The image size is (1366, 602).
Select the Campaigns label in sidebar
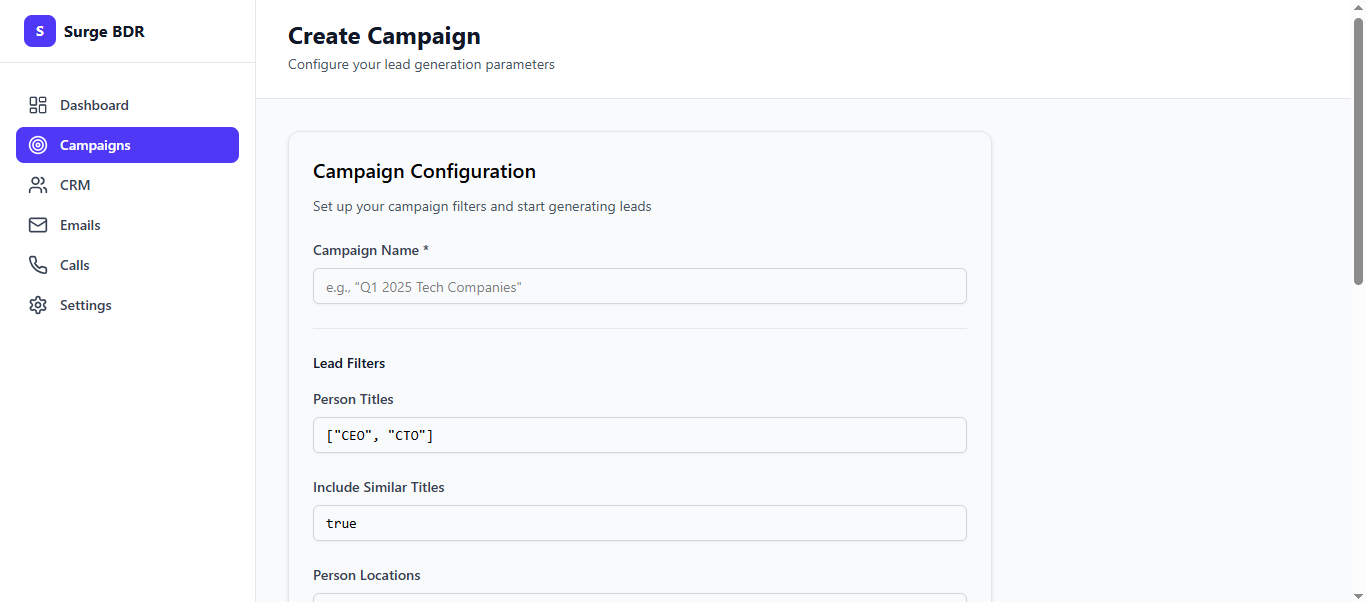[x=95, y=145]
